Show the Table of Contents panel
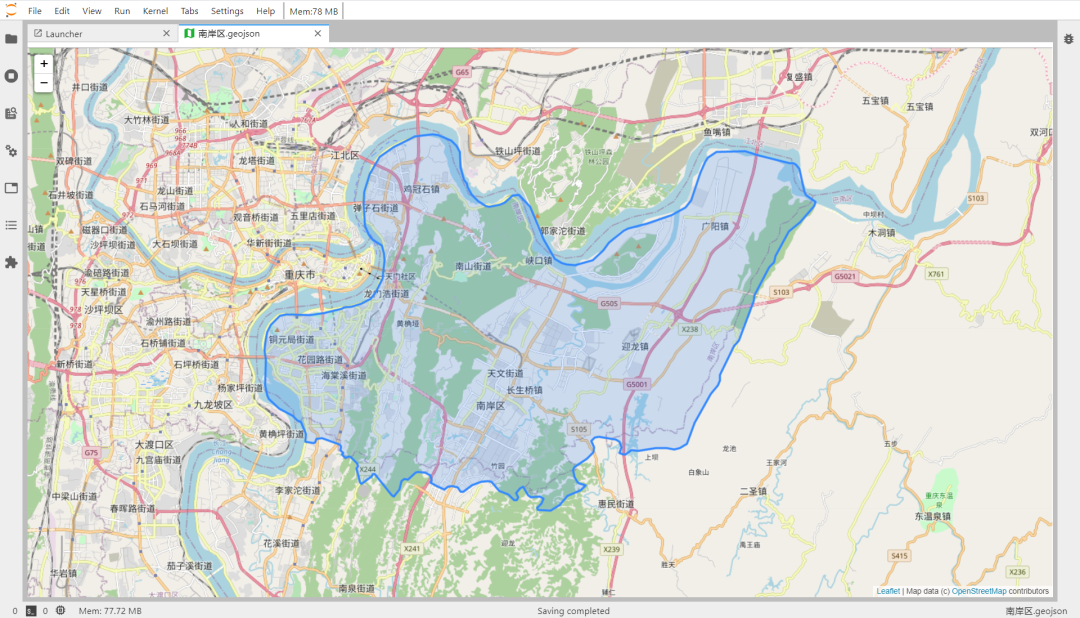Viewport: 1080px width, 618px height. [x=11, y=225]
